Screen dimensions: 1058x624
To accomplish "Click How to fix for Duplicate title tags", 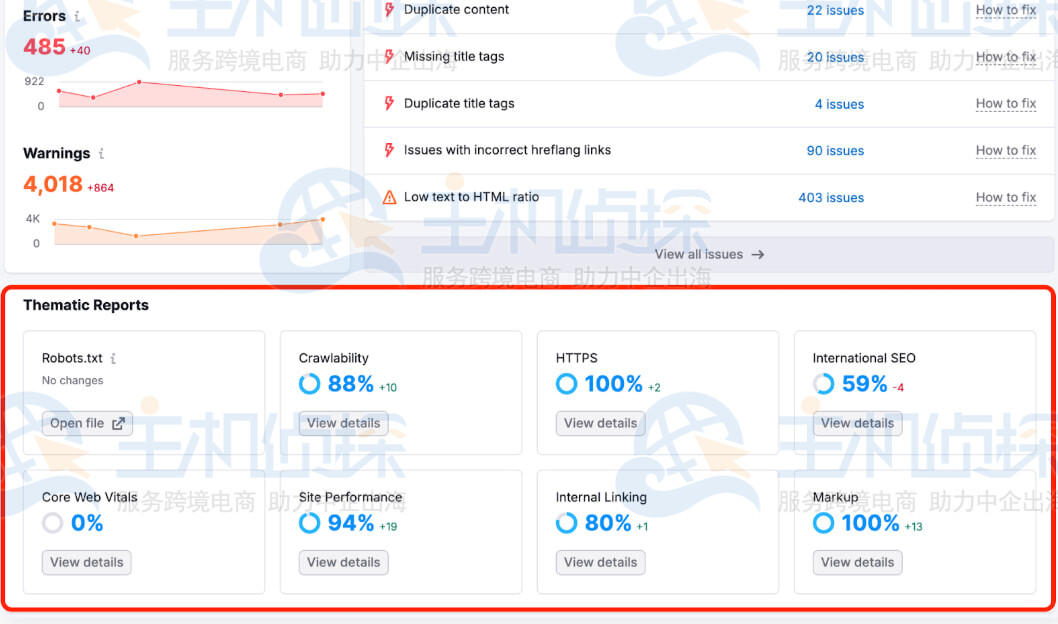I will point(1005,104).
